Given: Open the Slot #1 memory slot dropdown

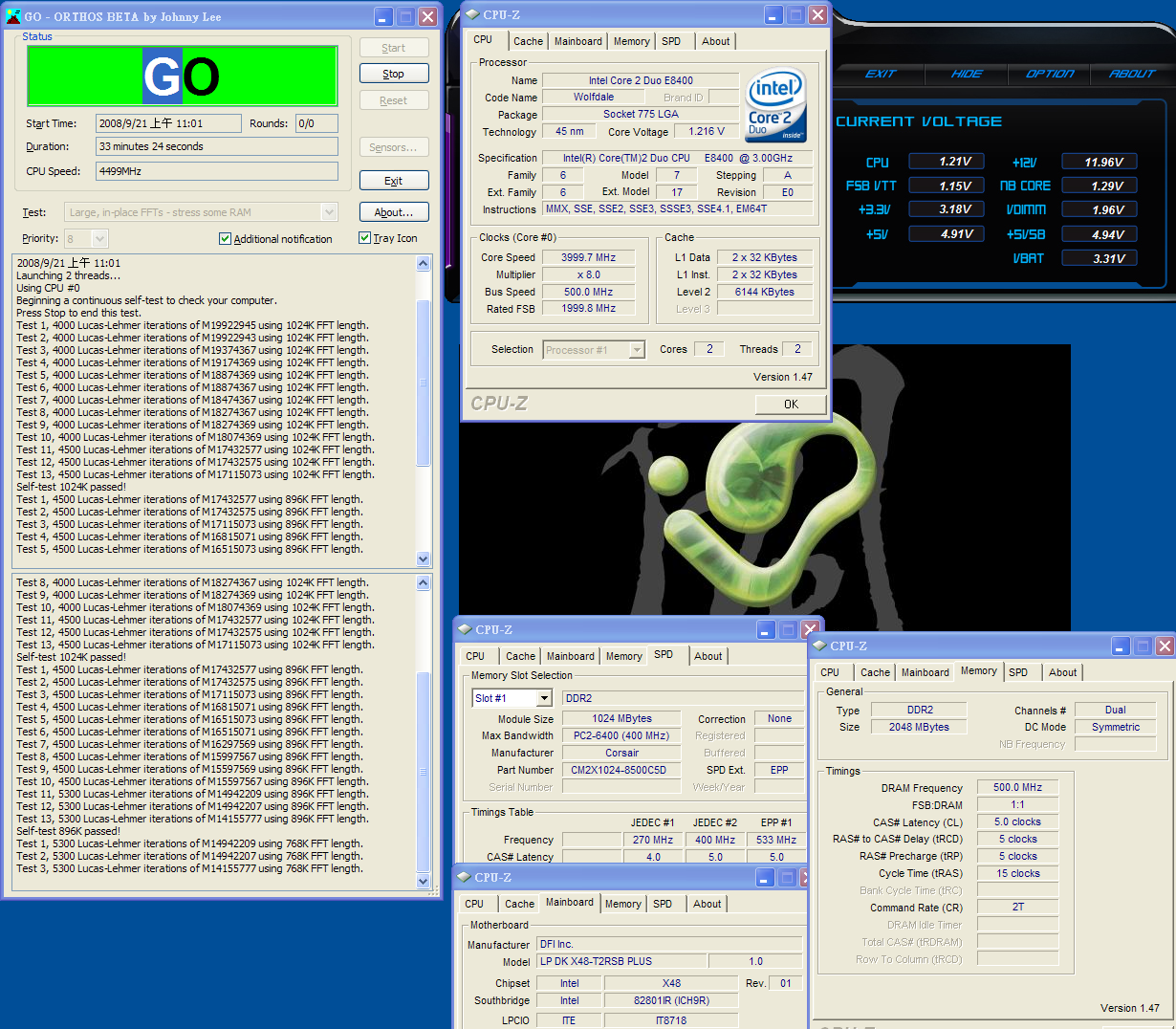Looking at the screenshot, I should (544, 699).
